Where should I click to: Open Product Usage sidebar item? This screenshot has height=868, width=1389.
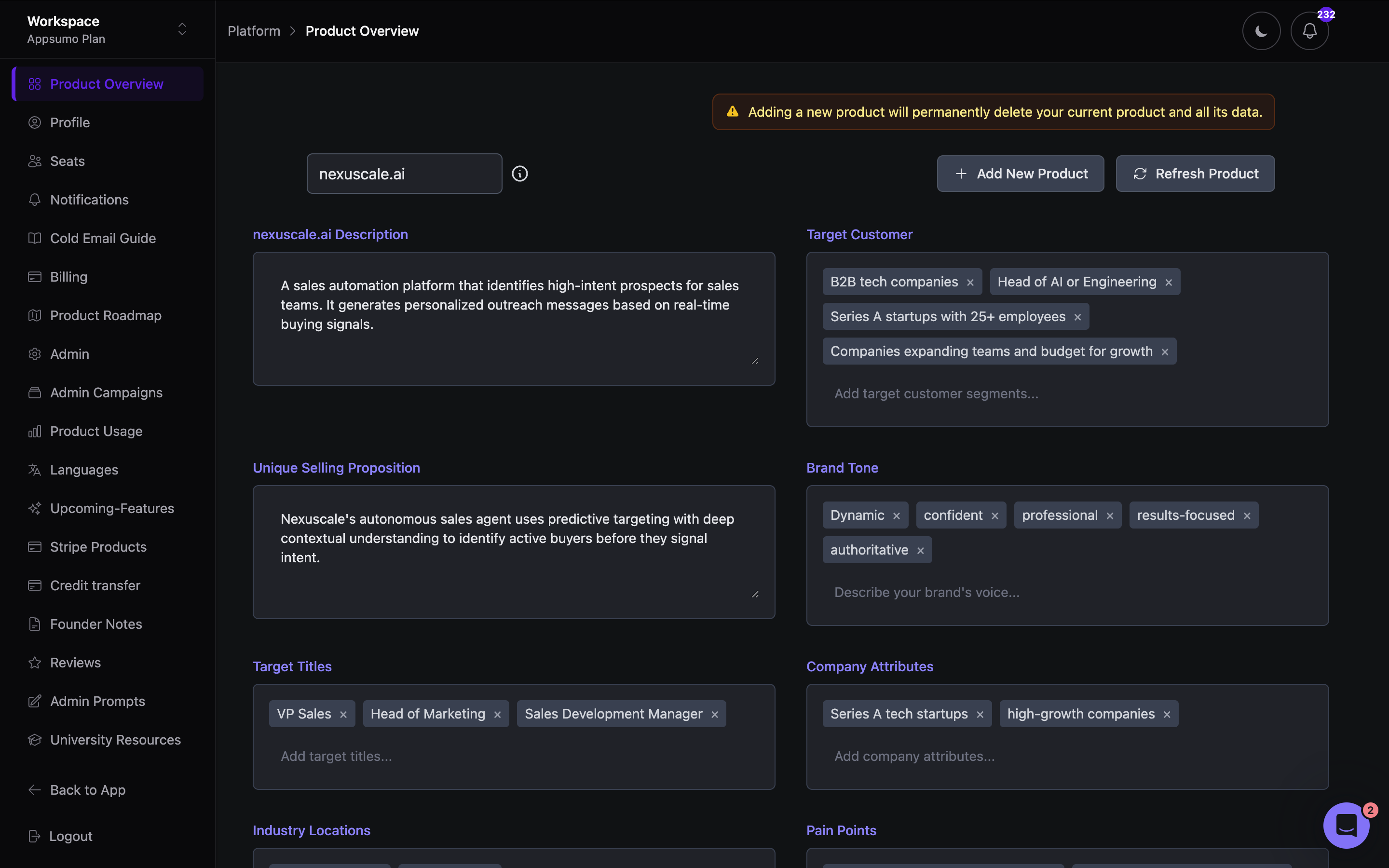pos(96,431)
